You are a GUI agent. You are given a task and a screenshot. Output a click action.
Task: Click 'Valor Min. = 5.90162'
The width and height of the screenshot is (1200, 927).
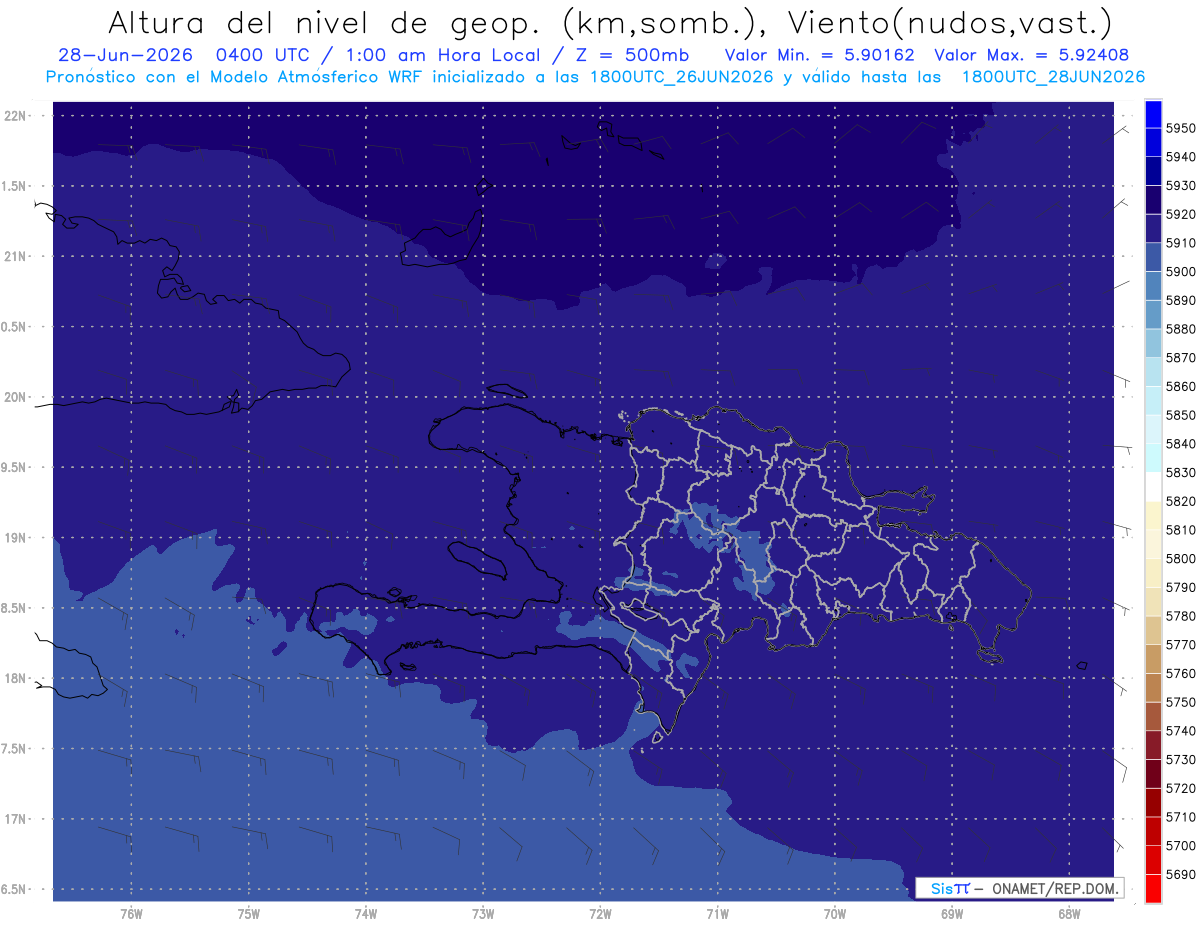820,55
